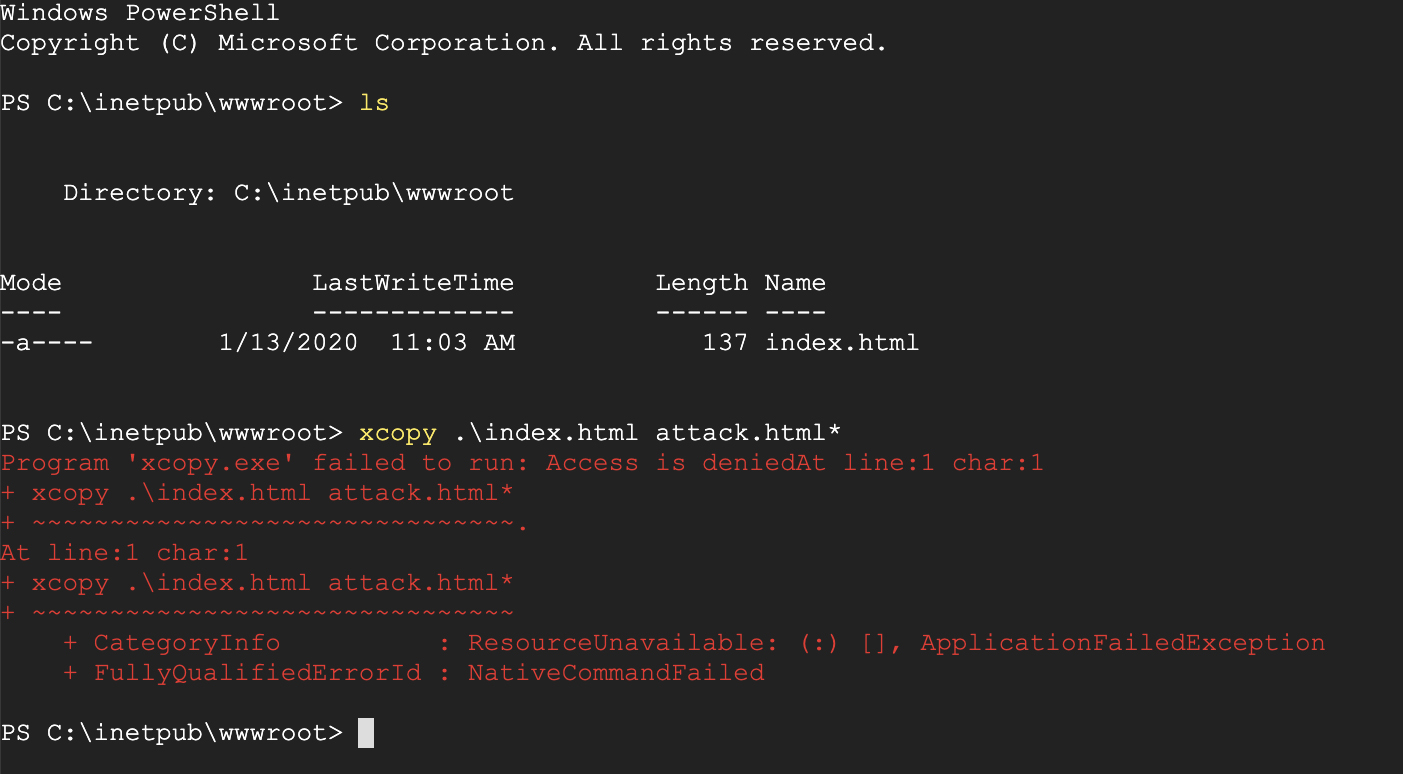Click the 'NativeCommandFailed' error ID

616,673
